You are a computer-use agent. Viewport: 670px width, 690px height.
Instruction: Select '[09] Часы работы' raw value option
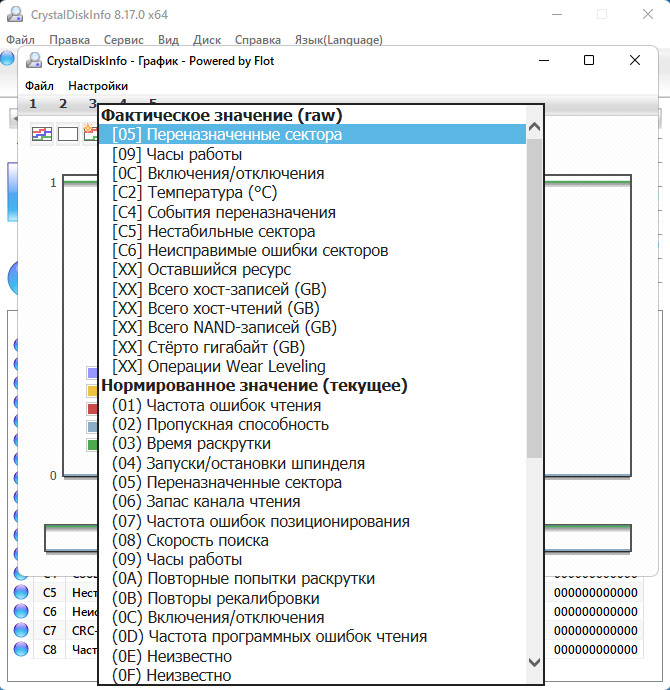click(177, 154)
